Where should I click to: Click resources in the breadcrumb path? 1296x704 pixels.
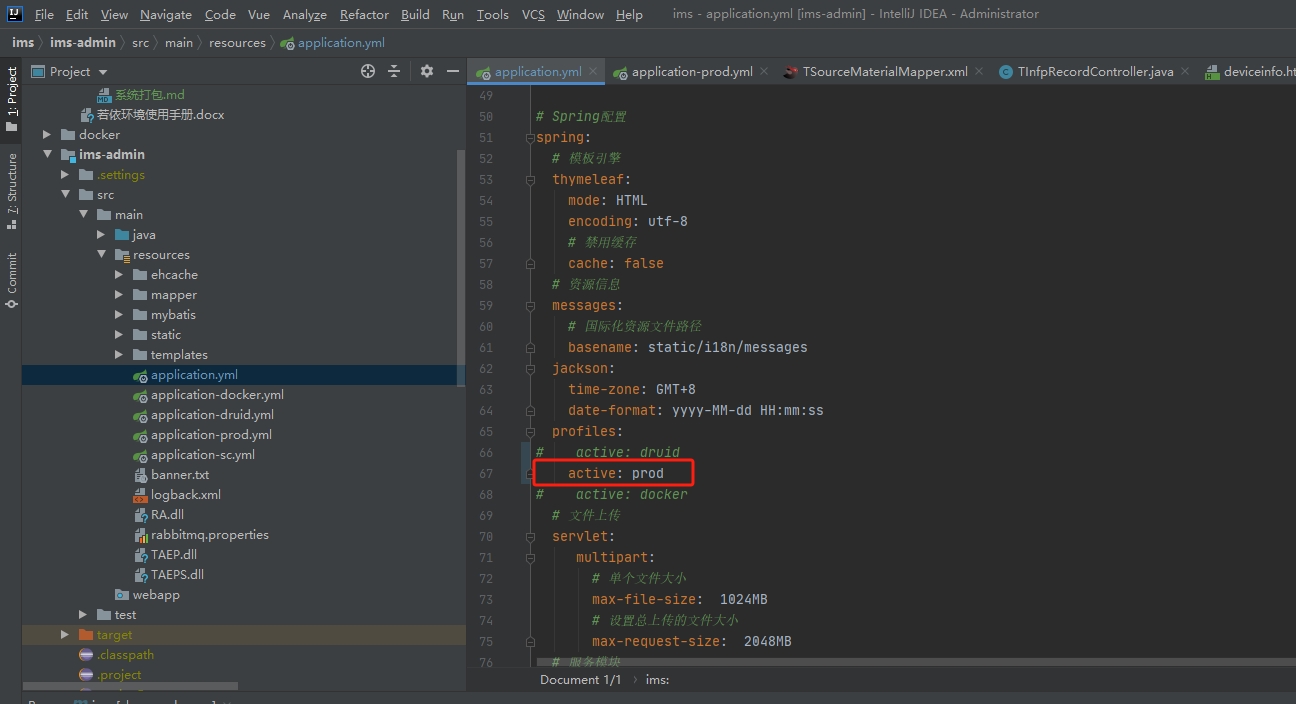click(x=238, y=43)
